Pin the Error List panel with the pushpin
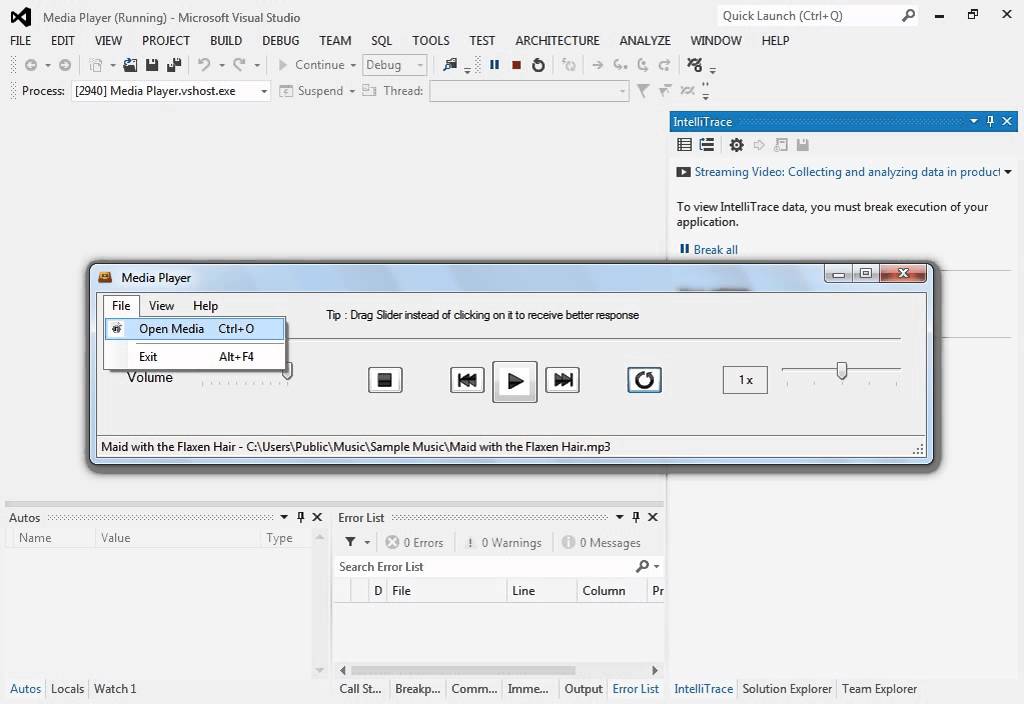The width and height of the screenshot is (1024, 704). tap(636, 517)
